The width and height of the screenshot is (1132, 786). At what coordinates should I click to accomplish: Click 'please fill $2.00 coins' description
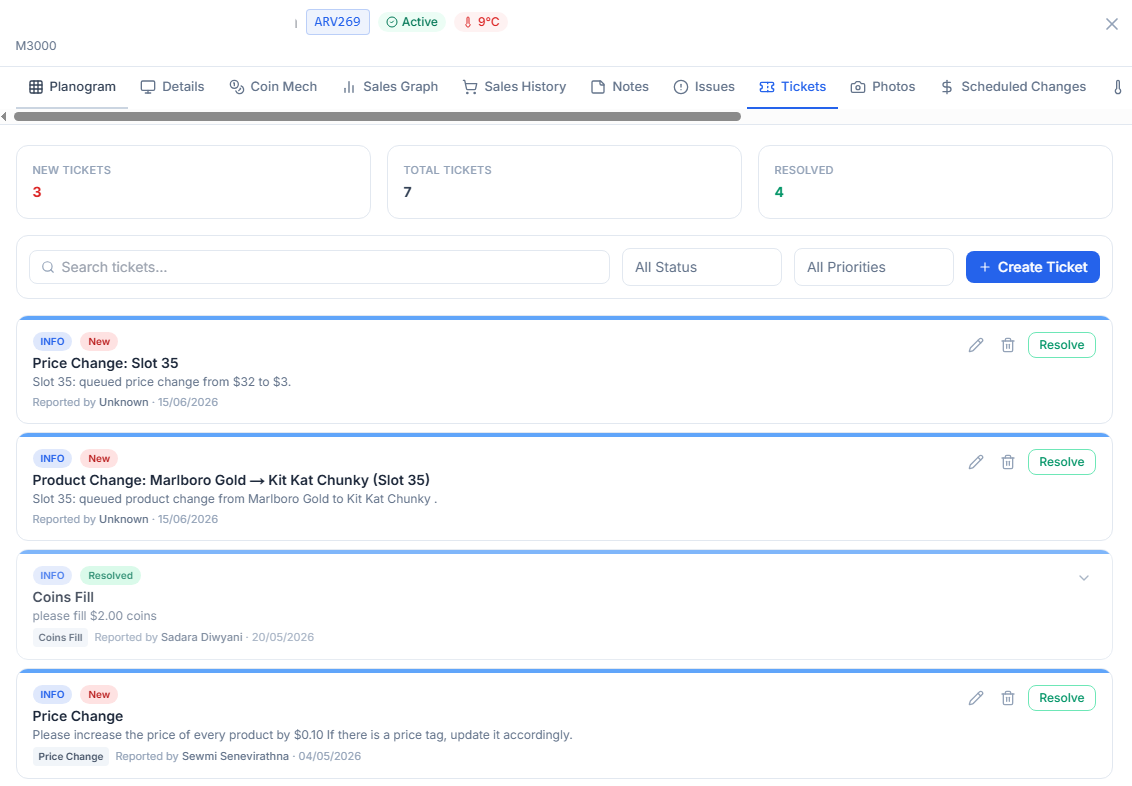pyautogui.click(x=95, y=616)
